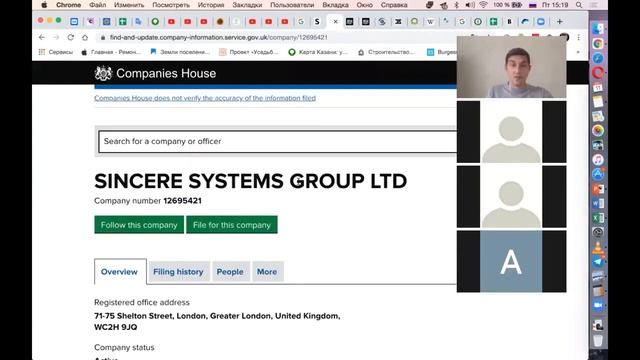The image size is (640, 360).
Task: Open Zoom app from the dock
Action: [x=598, y=305]
